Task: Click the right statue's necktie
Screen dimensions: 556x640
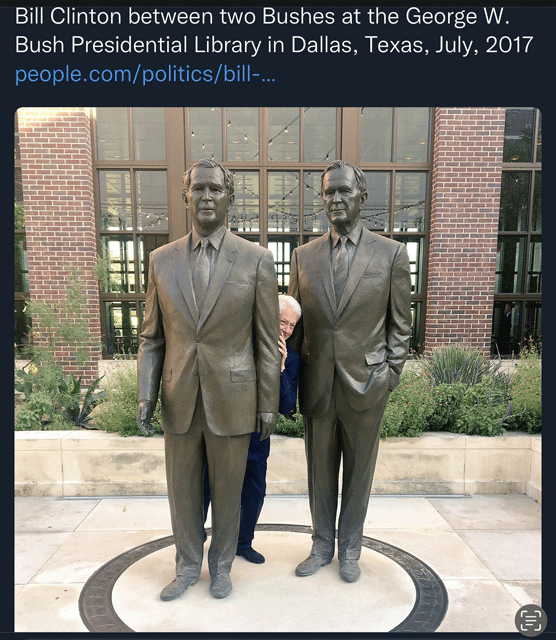Action: [x=342, y=269]
